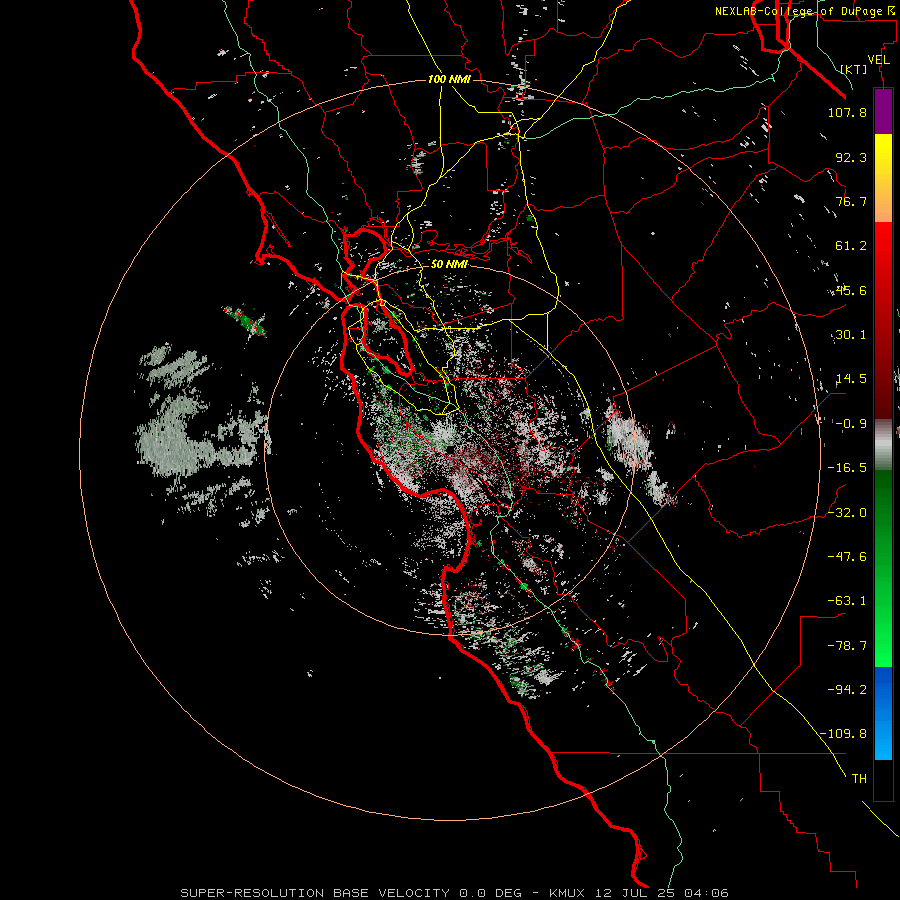Pick the blue segment of velocity color bar
This screenshot has height=900, width=900.
pos(883,713)
